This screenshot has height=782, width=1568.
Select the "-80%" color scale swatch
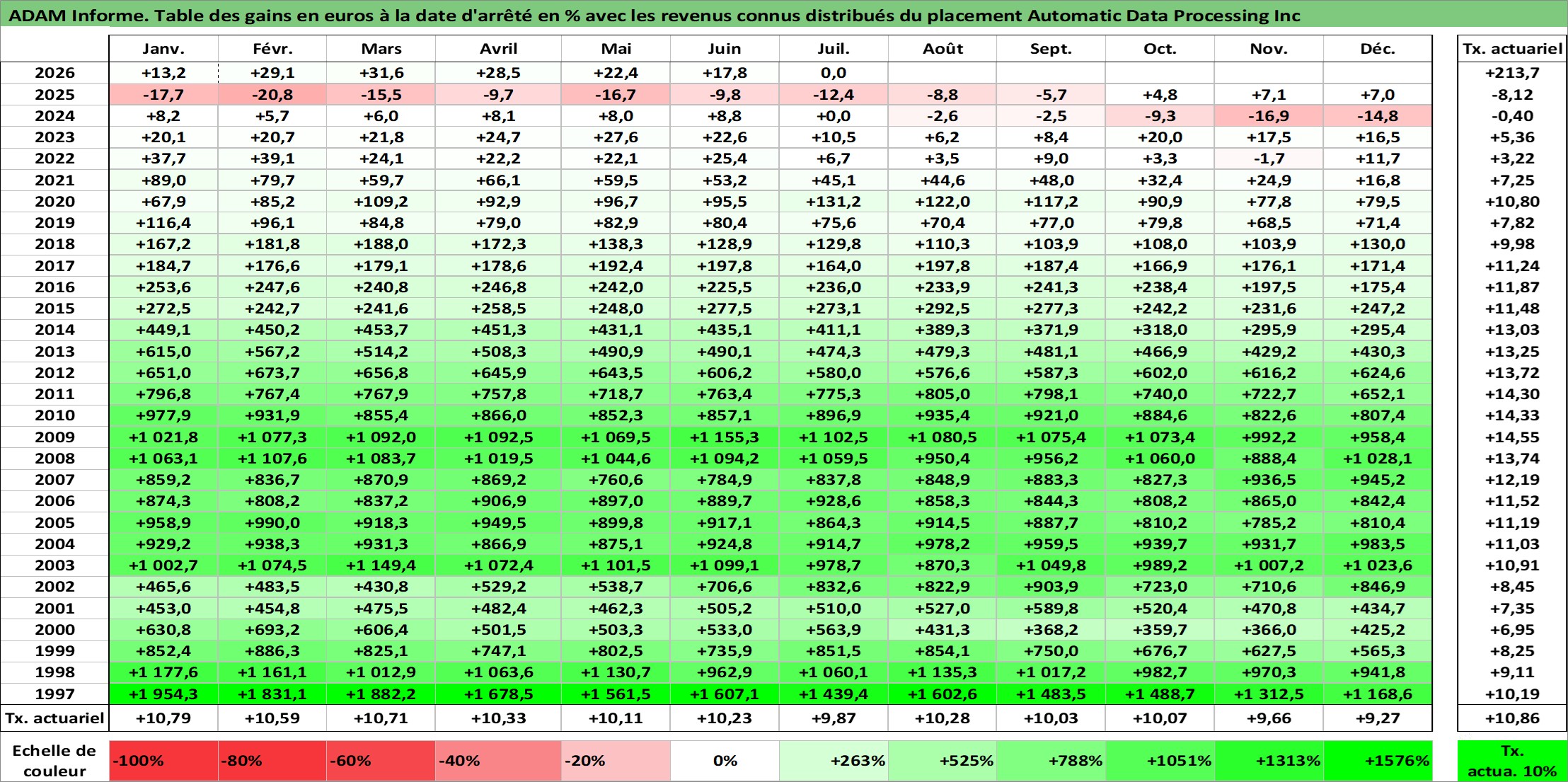(272, 761)
